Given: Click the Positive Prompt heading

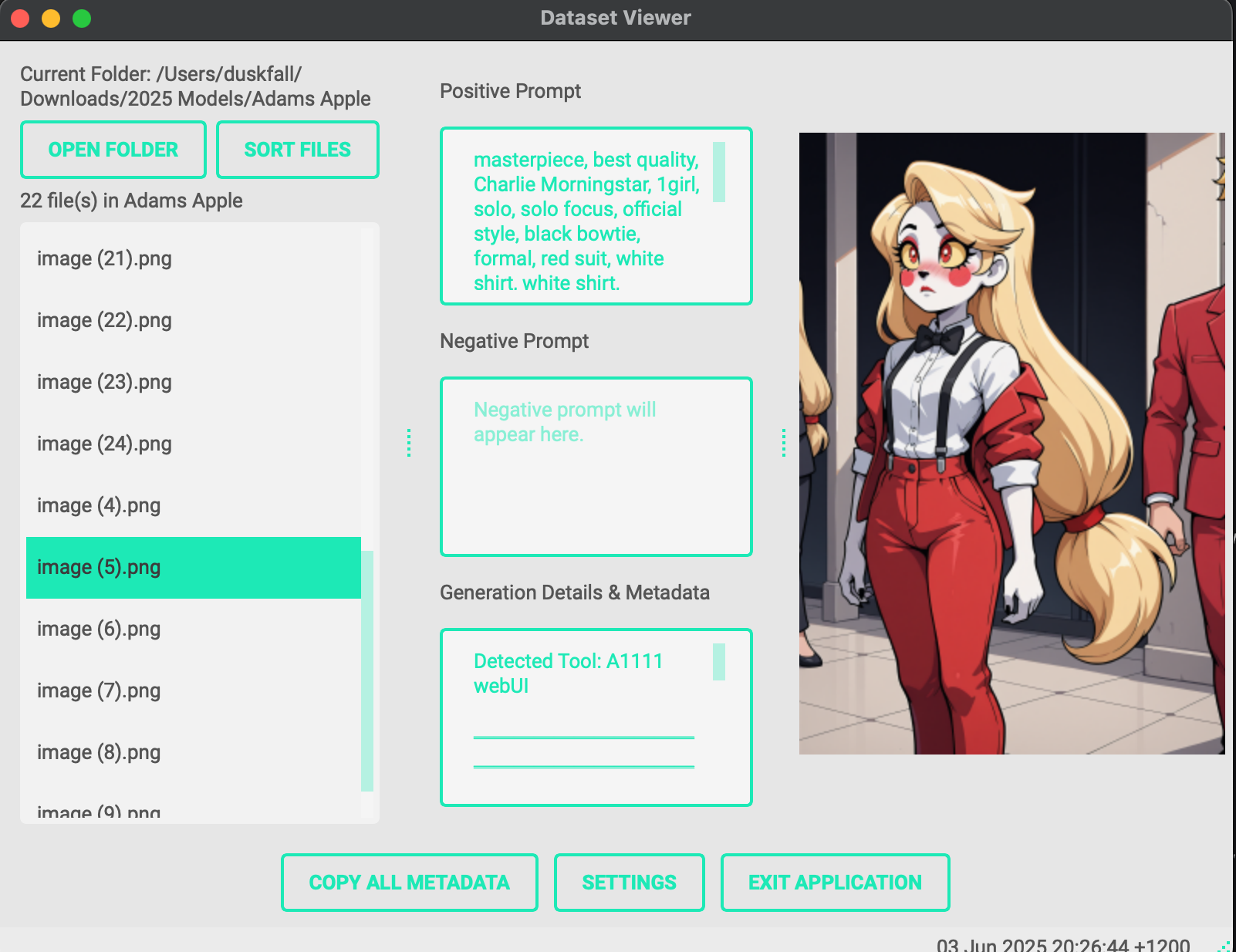Looking at the screenshot, I should point(510,91).
